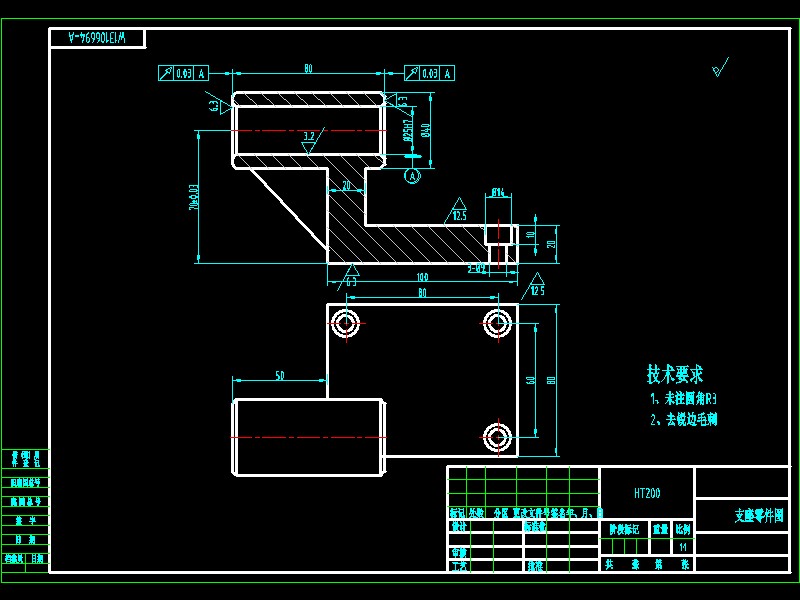Click the circled datum A symbol
Viewport: 800px width, 600px height.
pyautogui.click(x=412, y=176)
